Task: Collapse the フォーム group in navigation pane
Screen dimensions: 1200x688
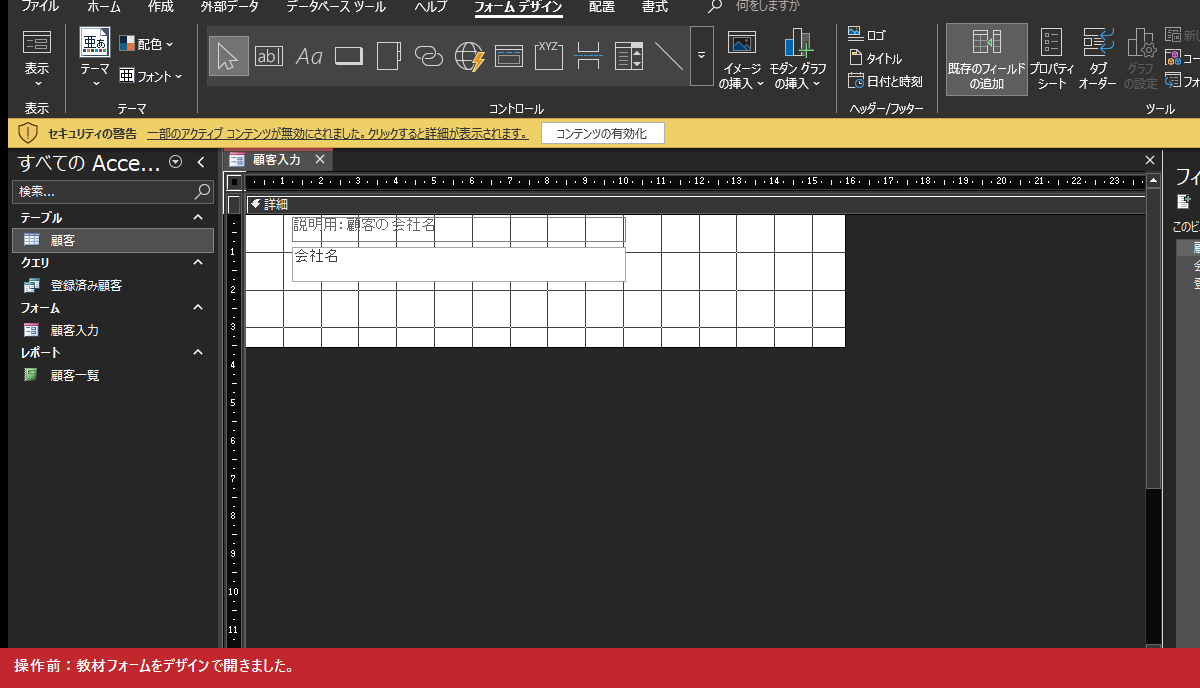Action: tap(198, 308)
